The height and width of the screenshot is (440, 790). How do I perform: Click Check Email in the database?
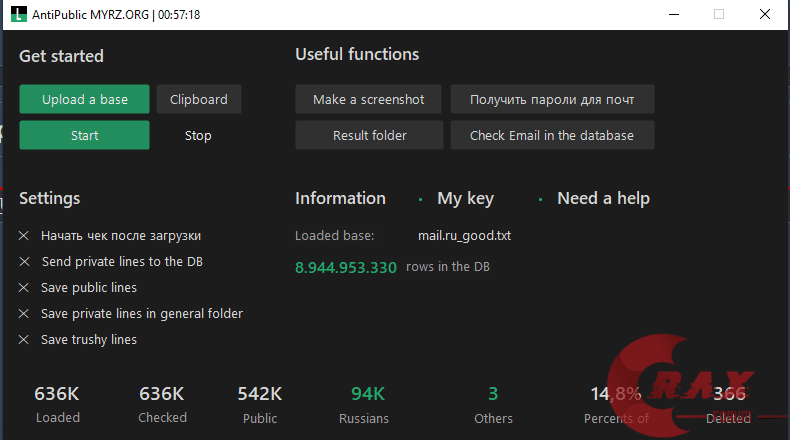tap(552, 135)
